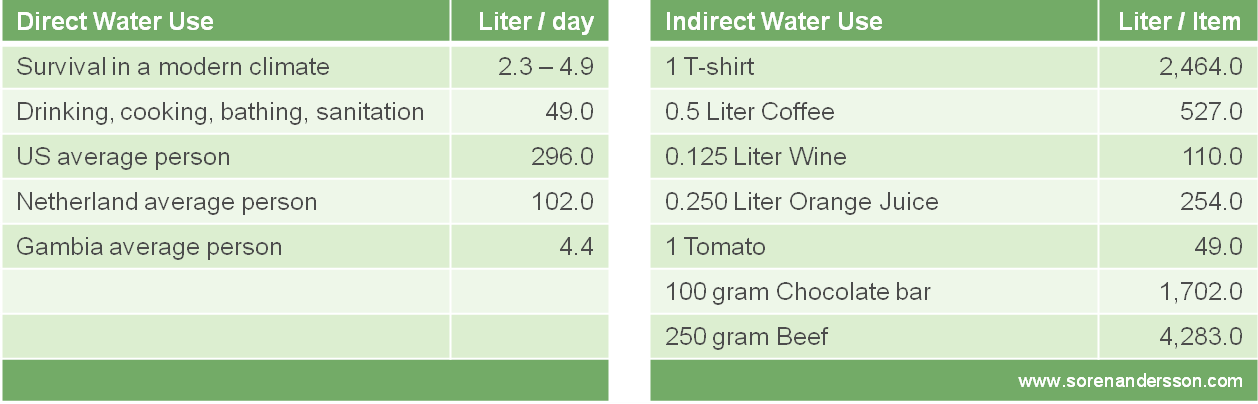Viewport: 1258px width, 404px height.
Task: Click the Direct Water Use header
Action: [x=116, y=21]
